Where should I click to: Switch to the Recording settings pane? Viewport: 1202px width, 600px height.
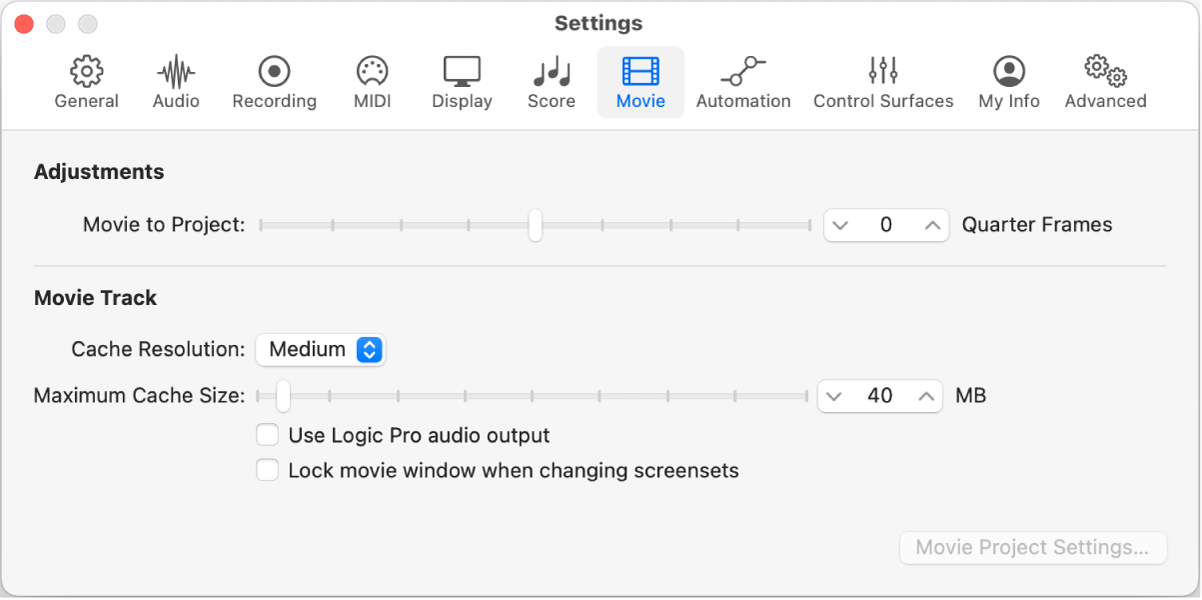(274, 82)
